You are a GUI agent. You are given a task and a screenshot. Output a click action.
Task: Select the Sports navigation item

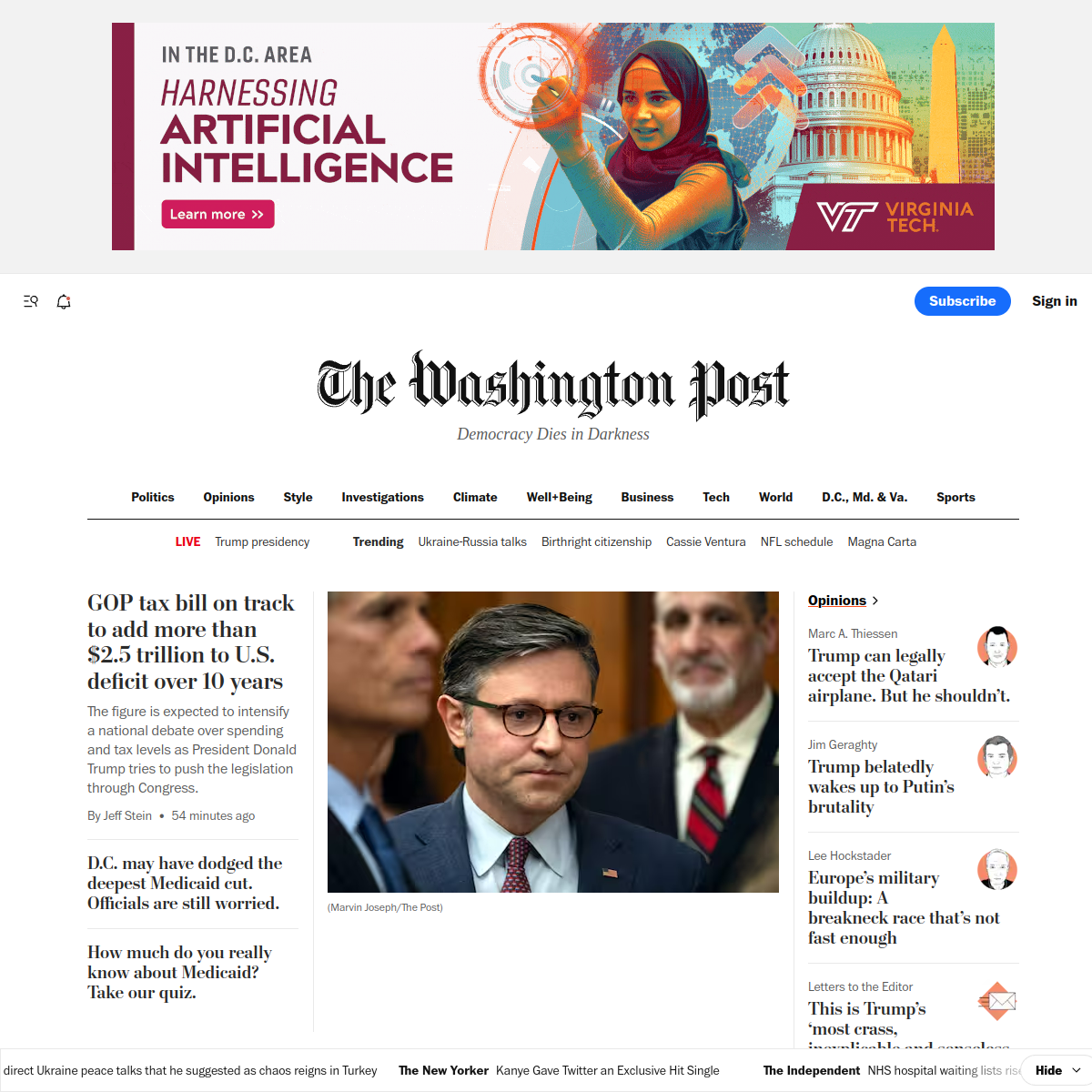point(955,497)
